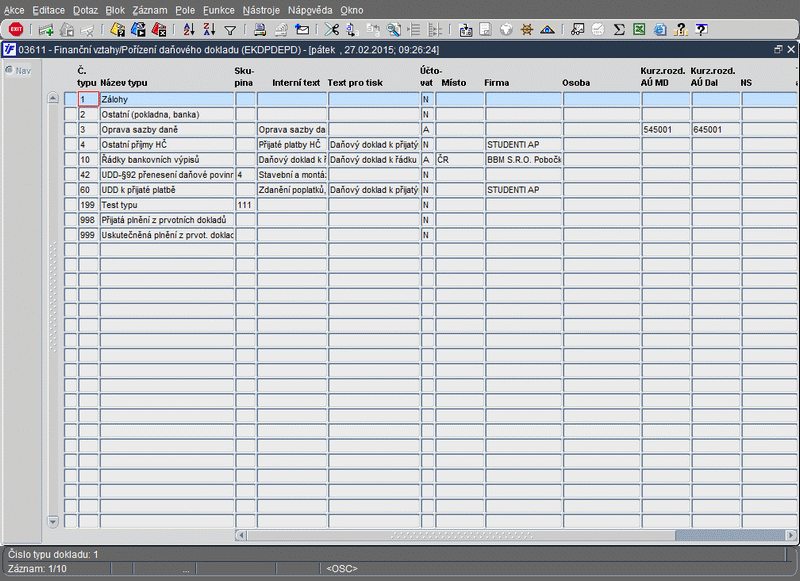Open the Editace menu
This screenshot has width=800, height=581.
click(x=48, y=10)
